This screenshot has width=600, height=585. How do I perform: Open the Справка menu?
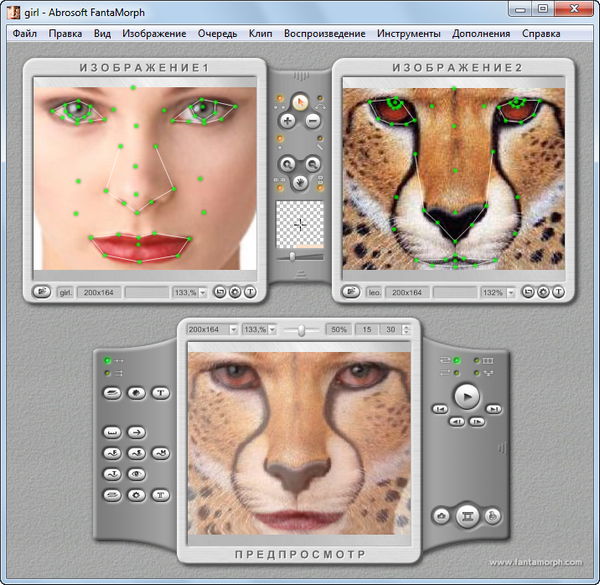pos(541,34)
